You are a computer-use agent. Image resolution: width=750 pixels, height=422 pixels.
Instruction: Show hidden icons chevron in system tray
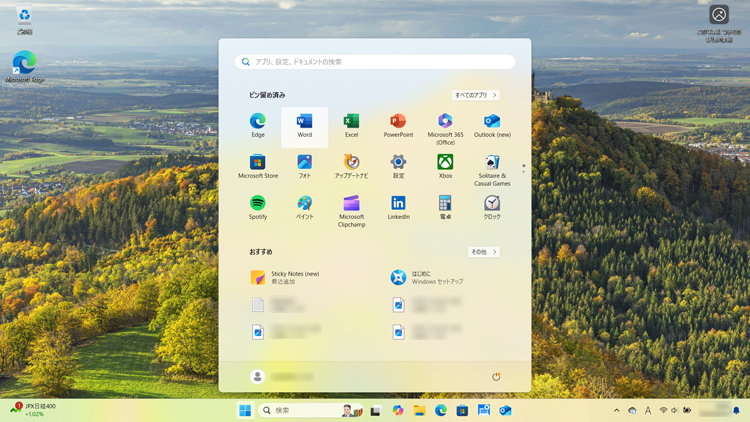click(x=616, y=411)
